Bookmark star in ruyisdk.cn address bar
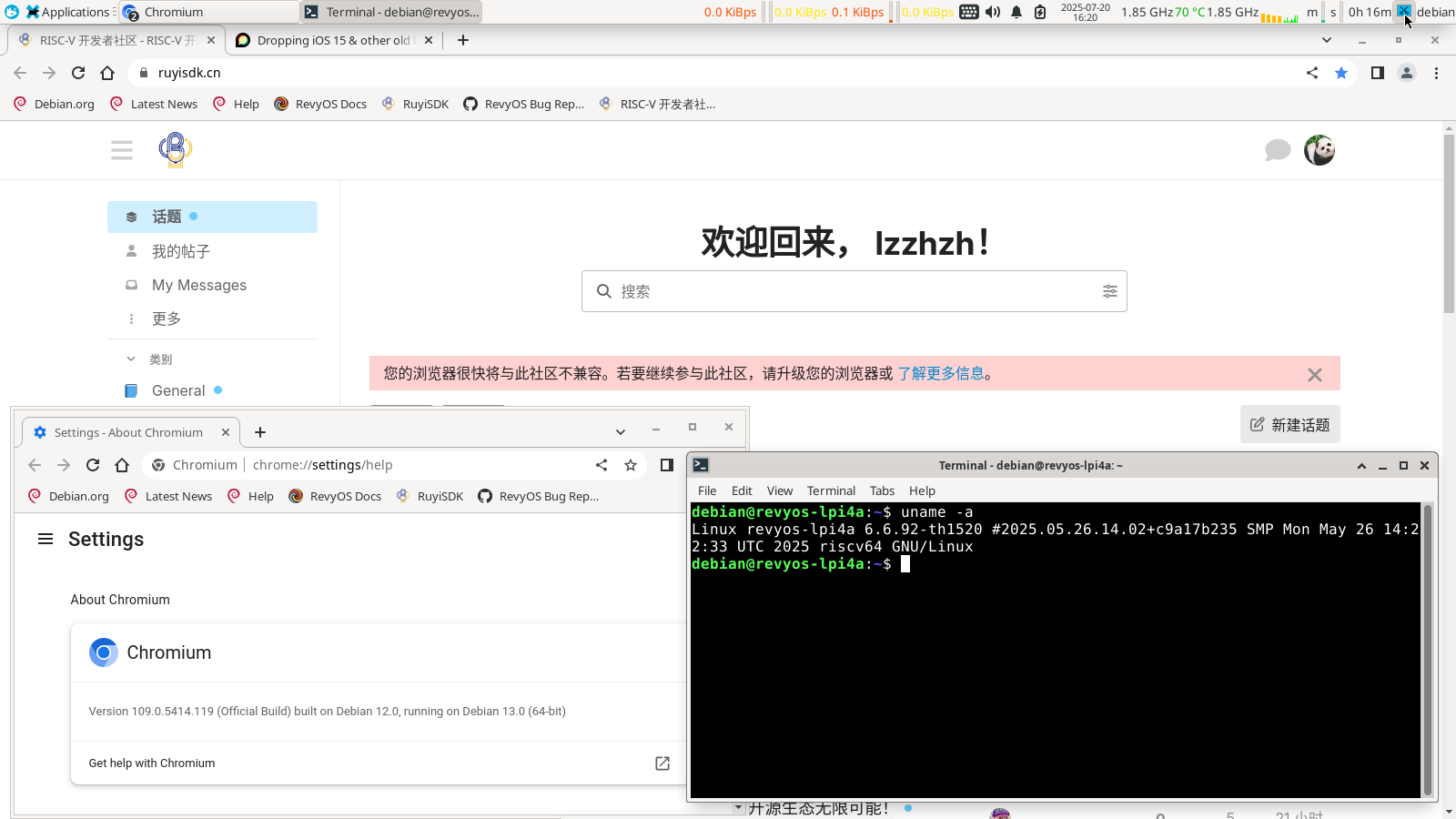The image size is (1456, 819). pos(1341,73)
